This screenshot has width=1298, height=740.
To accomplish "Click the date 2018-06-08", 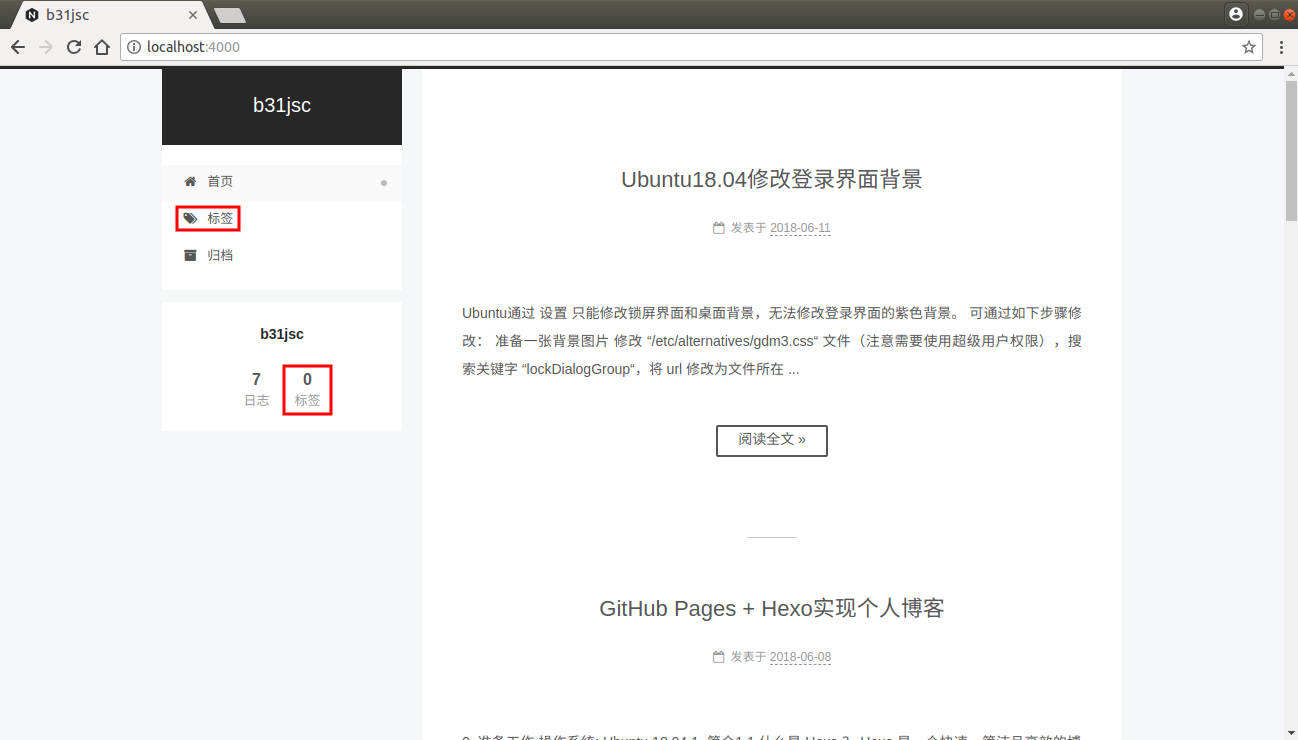I will point(800,657).
